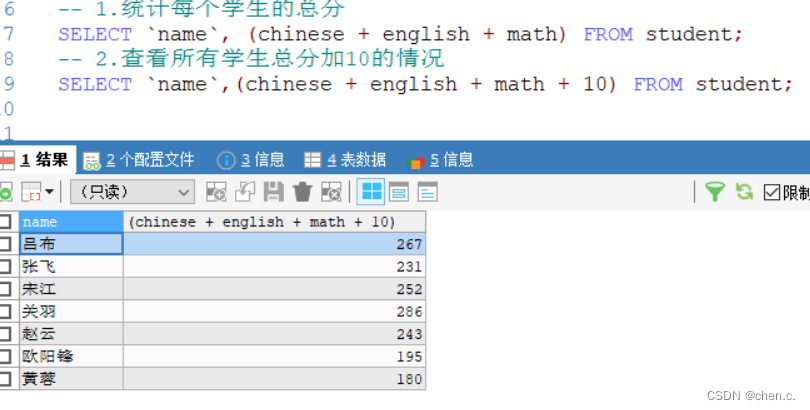Screen dimensions: 810x410
Task: Switch to the 2 个配置文件 tab
Action: click(x=139, y=160)
